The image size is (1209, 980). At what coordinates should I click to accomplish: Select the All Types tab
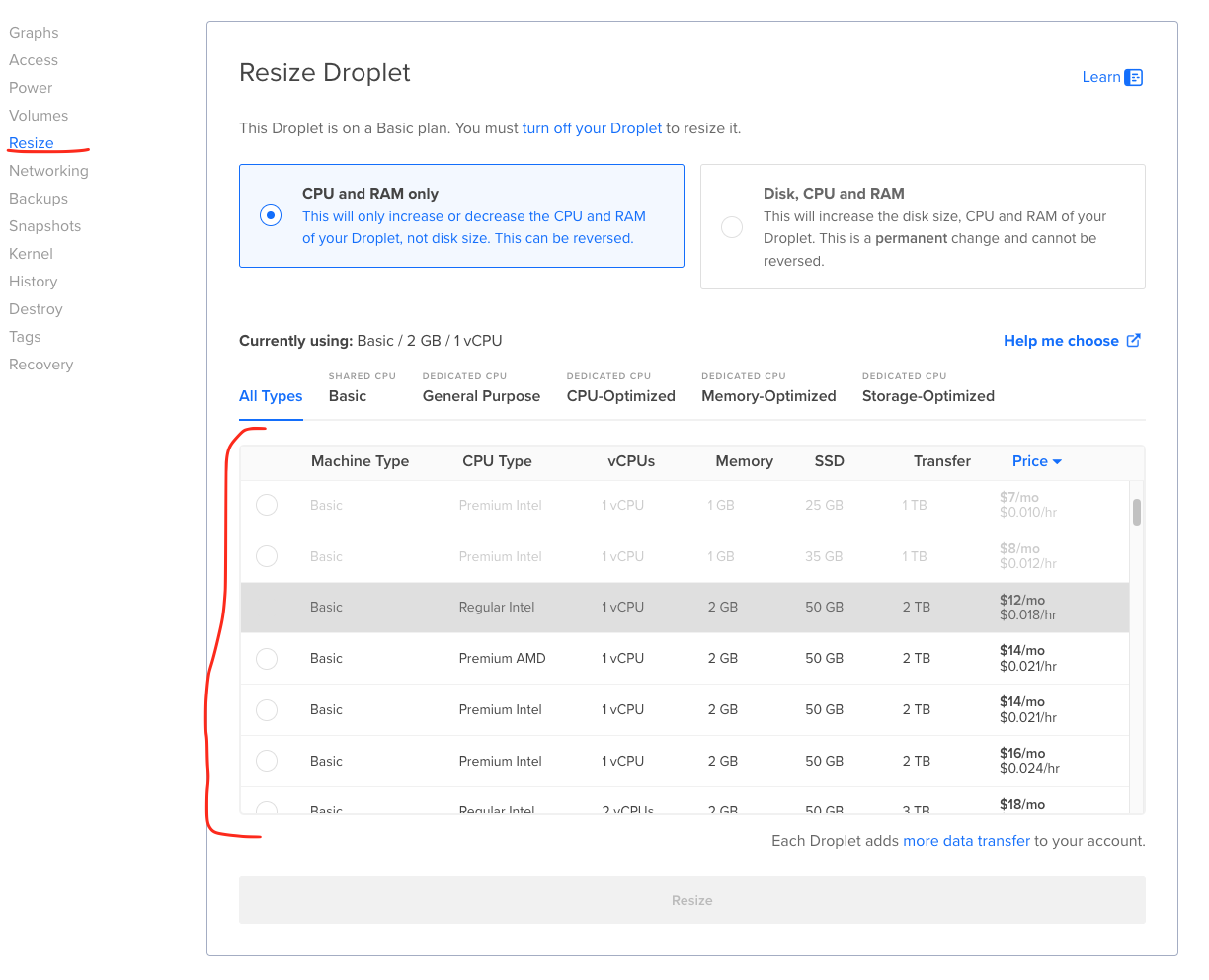click(271, 395)
